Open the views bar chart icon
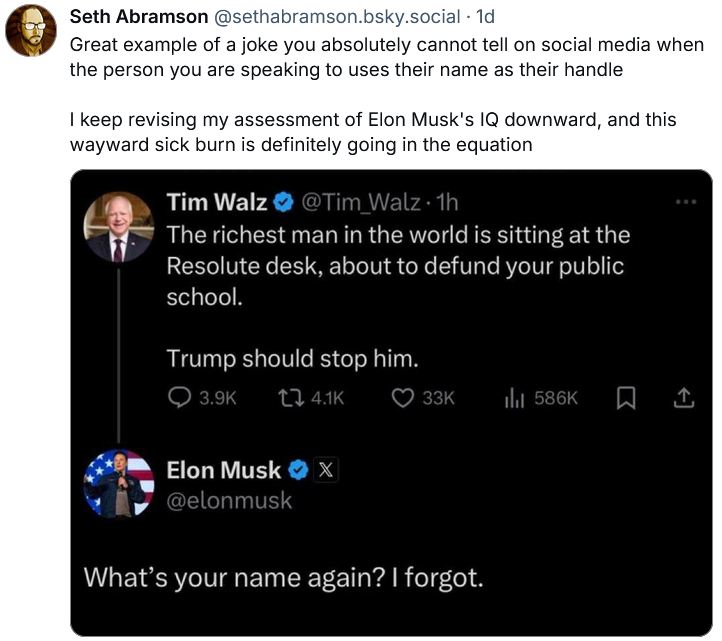 pos(514,398)
